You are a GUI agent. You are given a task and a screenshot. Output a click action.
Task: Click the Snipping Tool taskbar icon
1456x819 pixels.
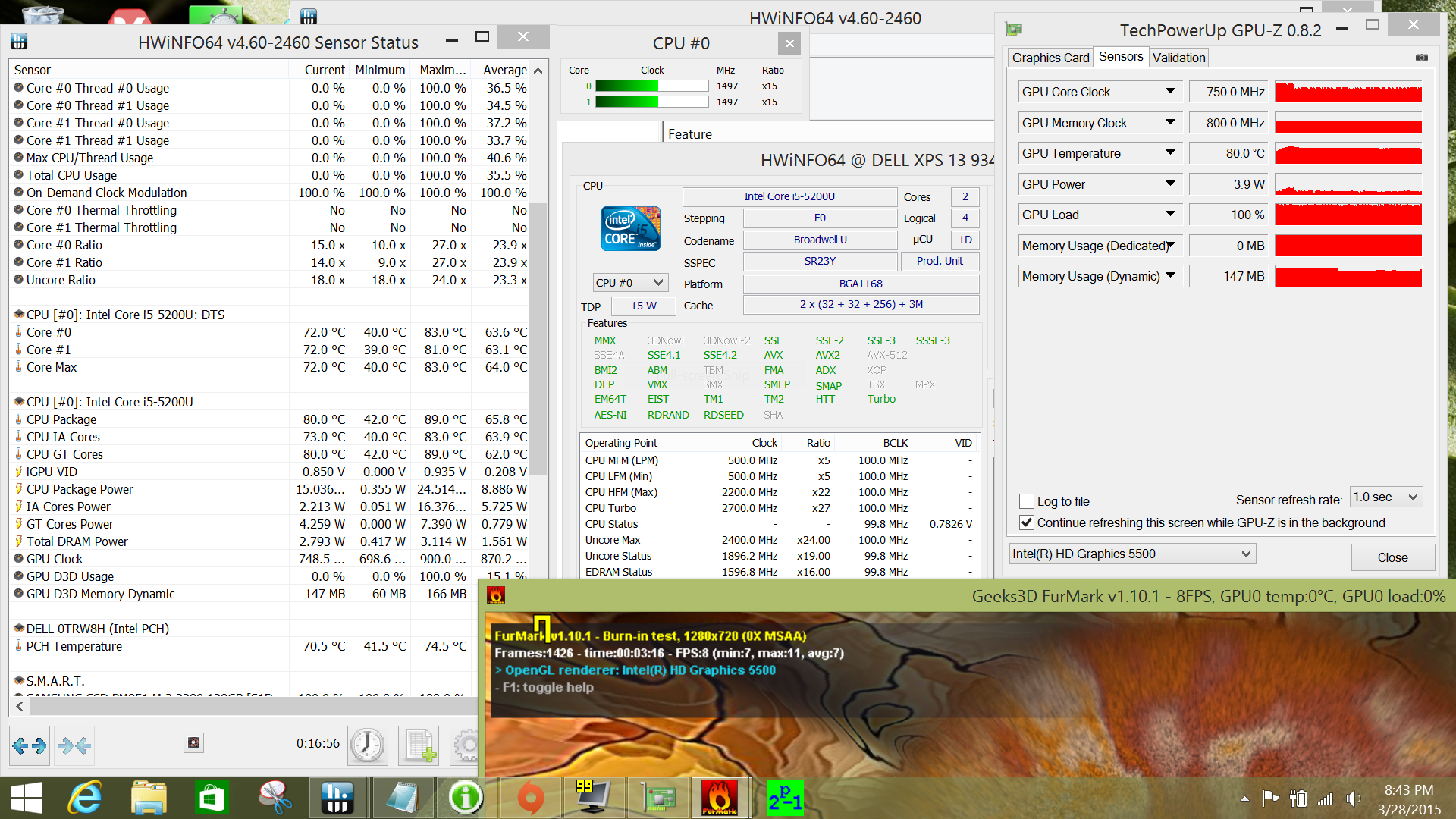coord(275,798)
